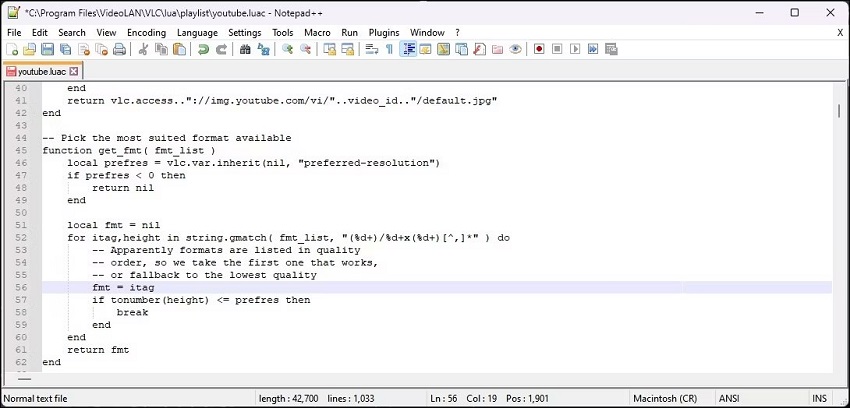850x408 pixels.
Task: Open the Search menu
Action: [72, 33]
